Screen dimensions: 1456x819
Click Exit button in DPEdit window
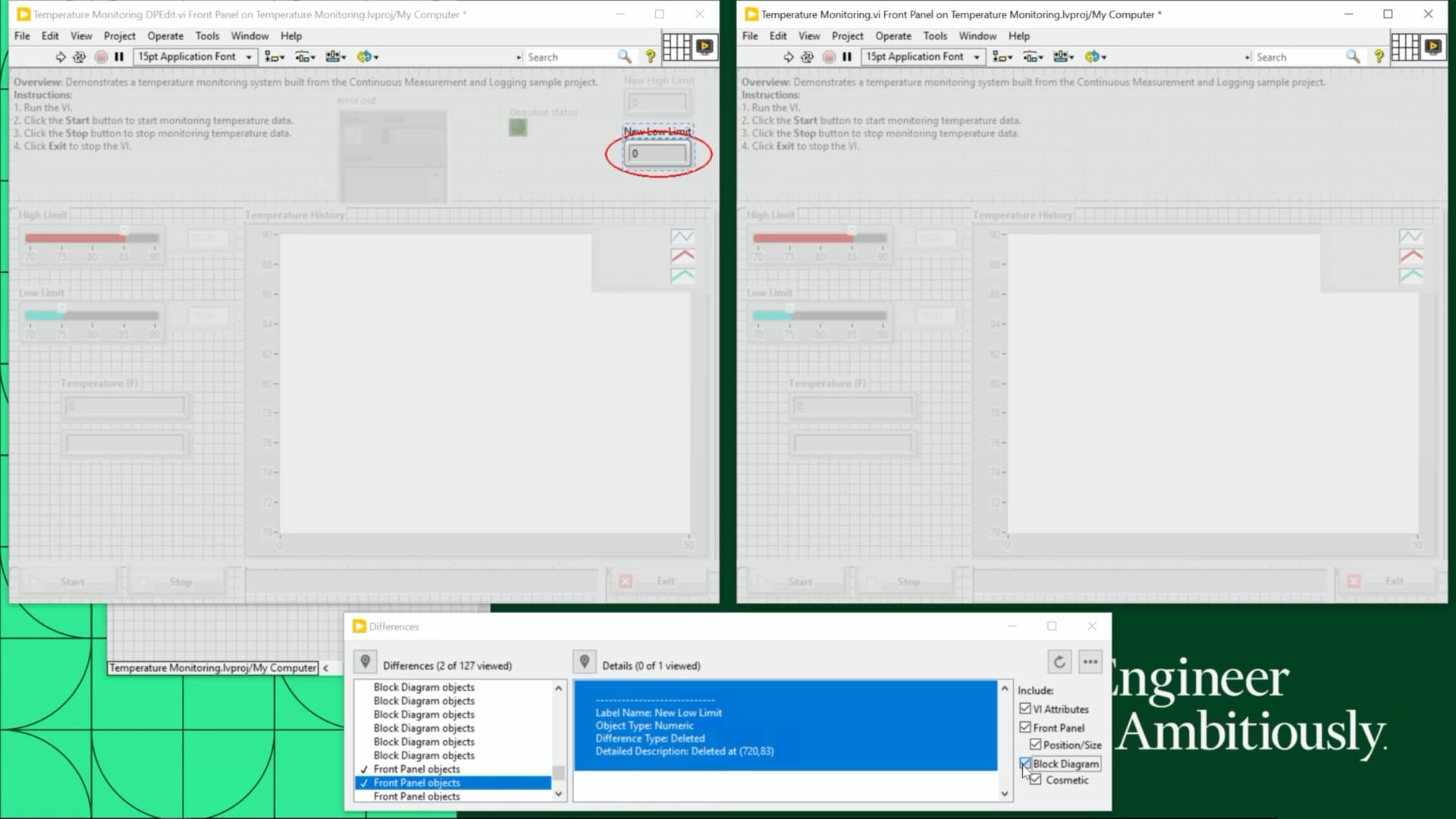658,582
